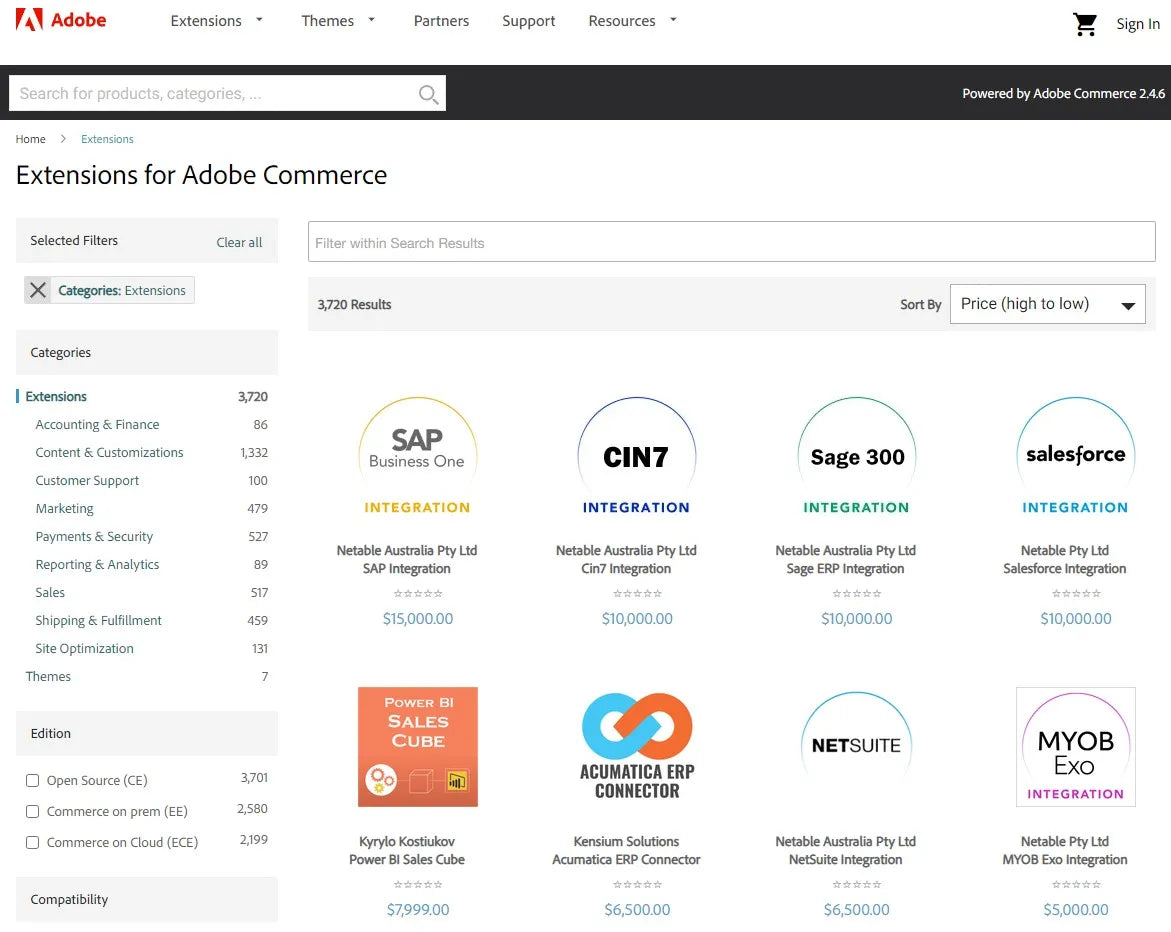Open Extensions in top navigation
The height and width of the screenshot is (932, 1171).
click(x=206, y=21)
